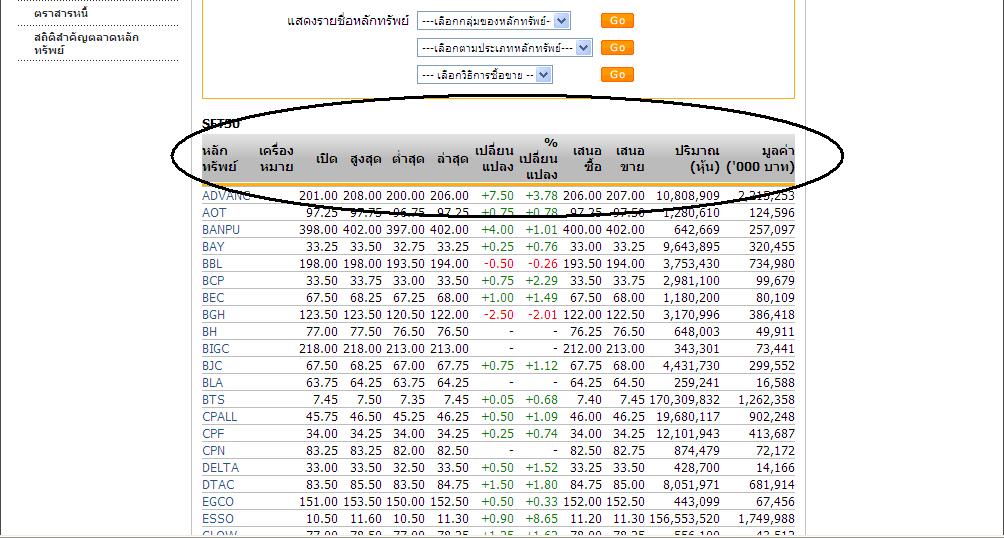Open the BEC stock link
The width and height of the screenshot is (1004, 538).
(213, 298)
